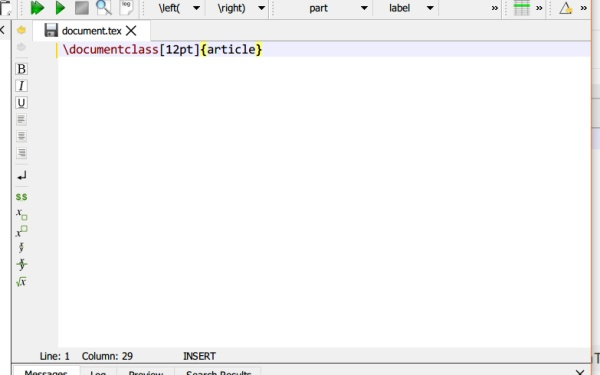600x375 pixels.
Task: Stop compilation with the gray square
Action: click(x=82, y=8)
